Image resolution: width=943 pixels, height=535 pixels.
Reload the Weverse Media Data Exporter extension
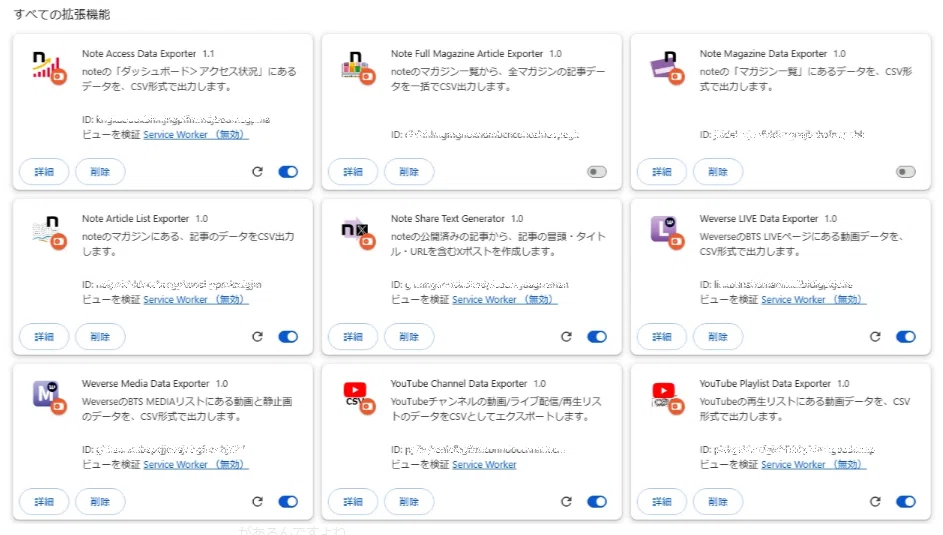tap(257, 501)
